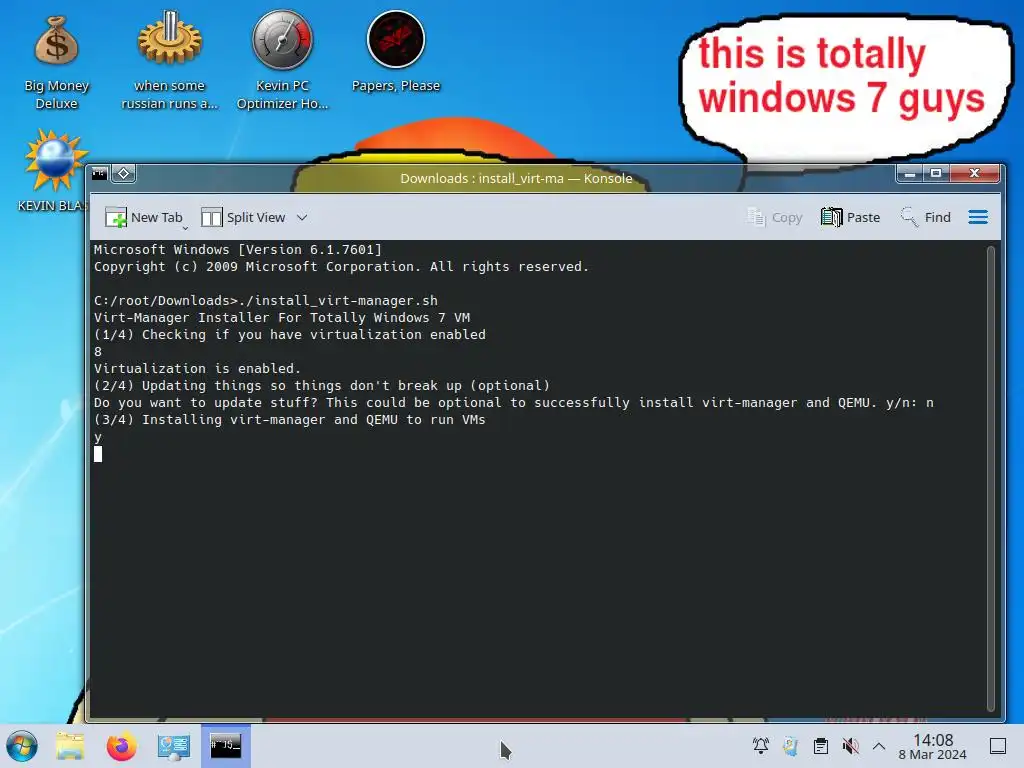Open the clock showing 14:08
Screen dimensions: 1024x768
click(933, 746)
